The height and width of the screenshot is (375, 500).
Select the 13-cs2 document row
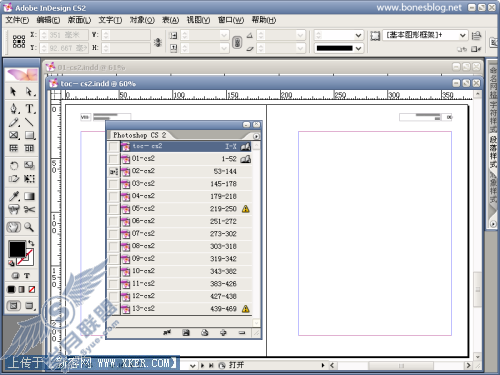tap(185, 309)
